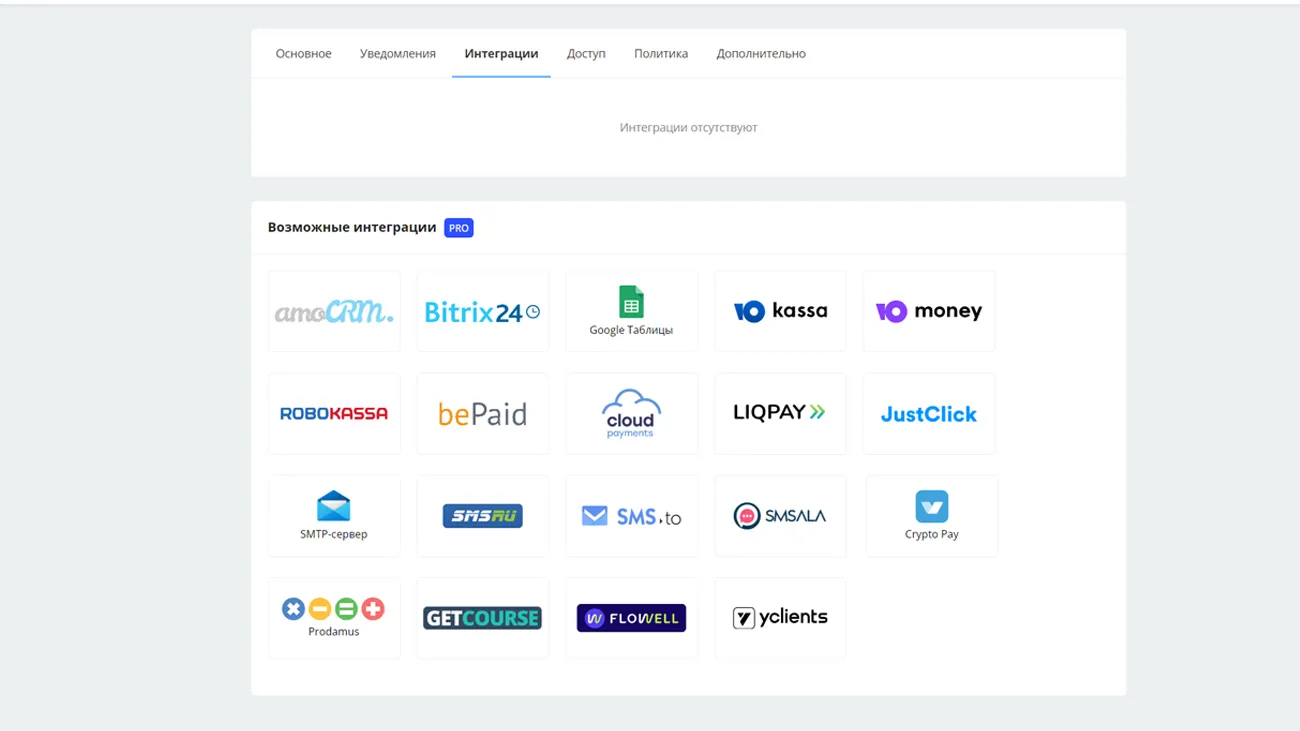
Task: Click the Robokassa integration logo
Action: (x=334, y=414)
